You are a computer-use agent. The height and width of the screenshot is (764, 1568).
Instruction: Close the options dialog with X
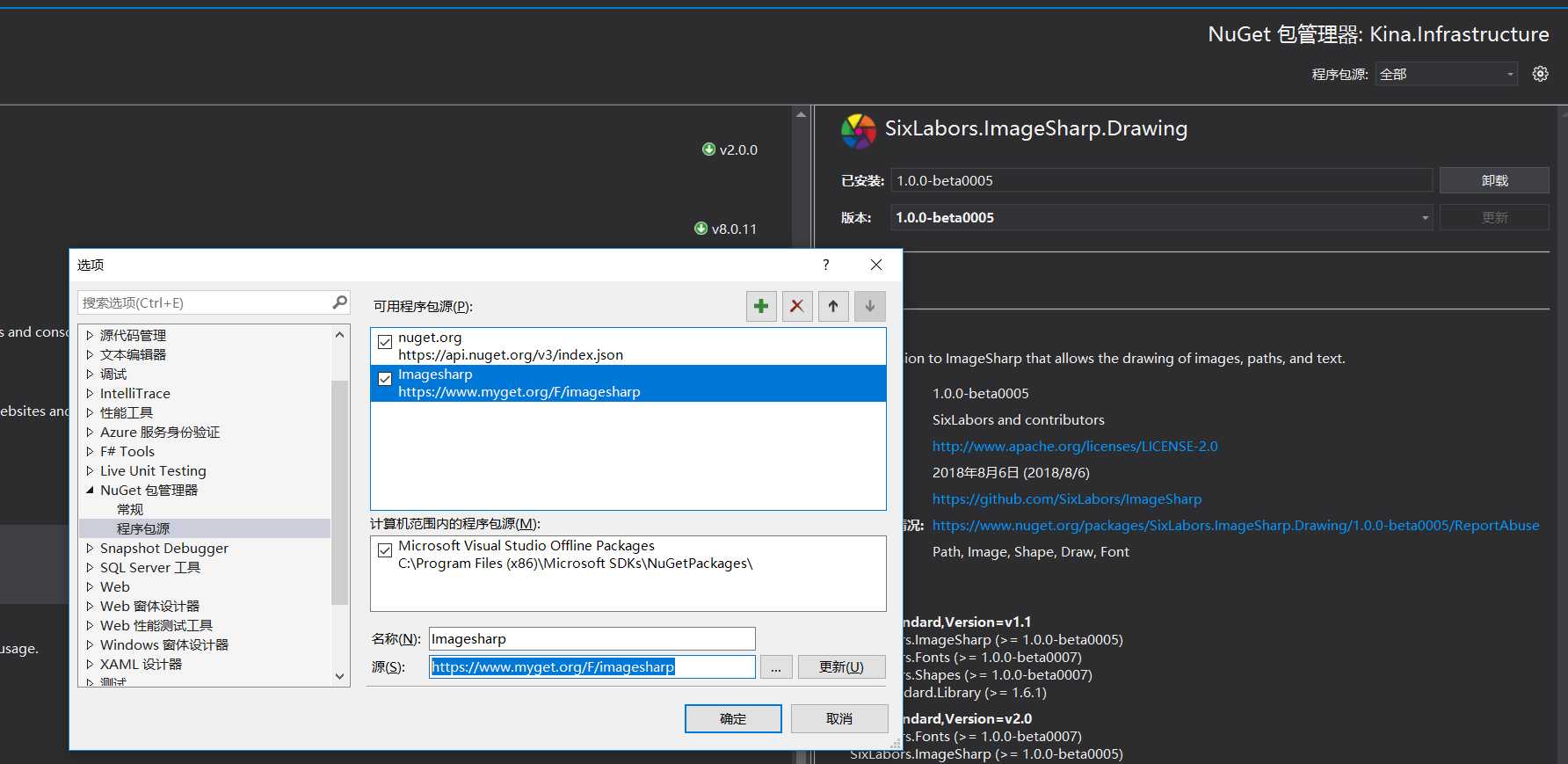(876, 265)
